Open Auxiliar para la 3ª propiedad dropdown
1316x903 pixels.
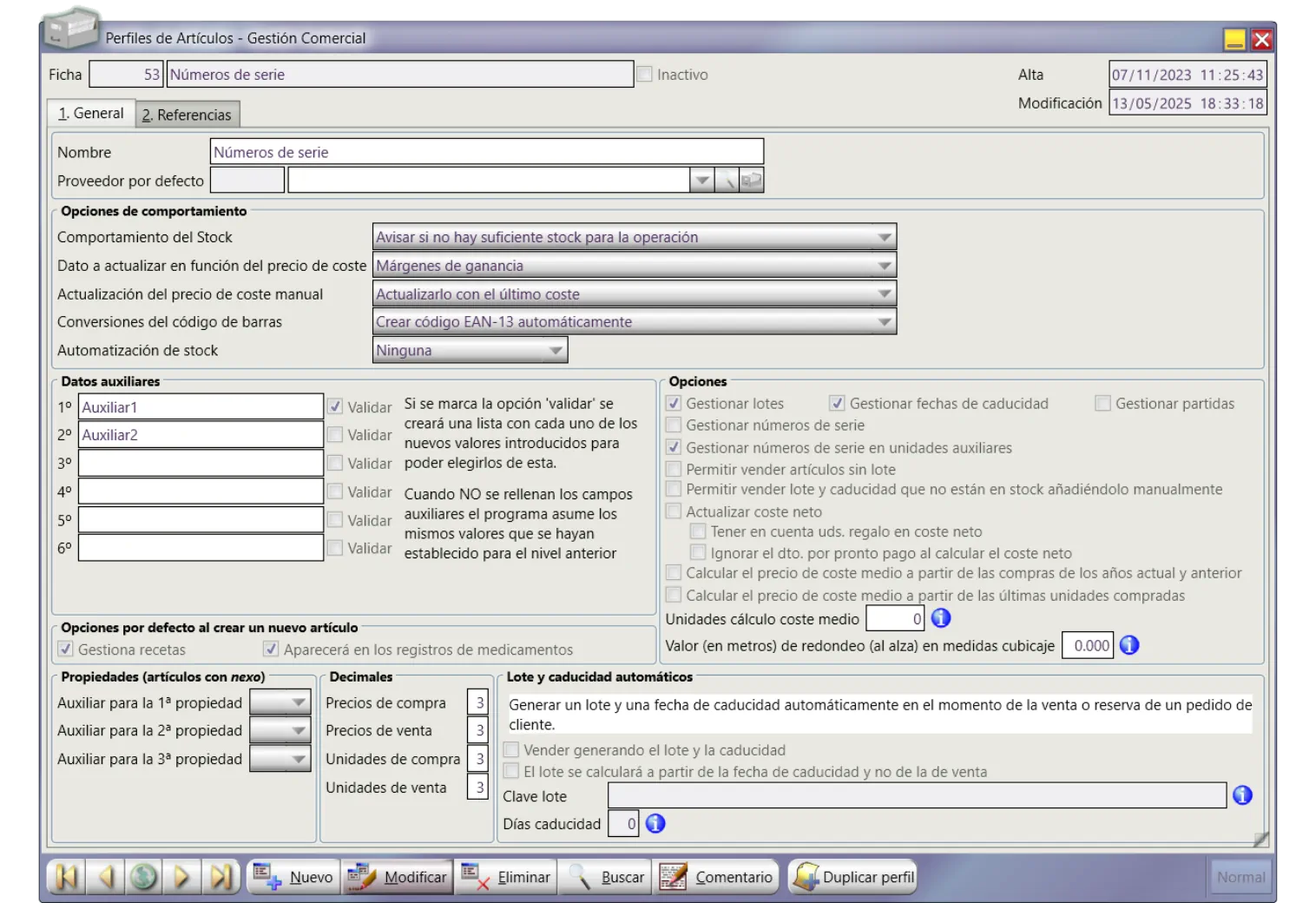pos(280,758)
